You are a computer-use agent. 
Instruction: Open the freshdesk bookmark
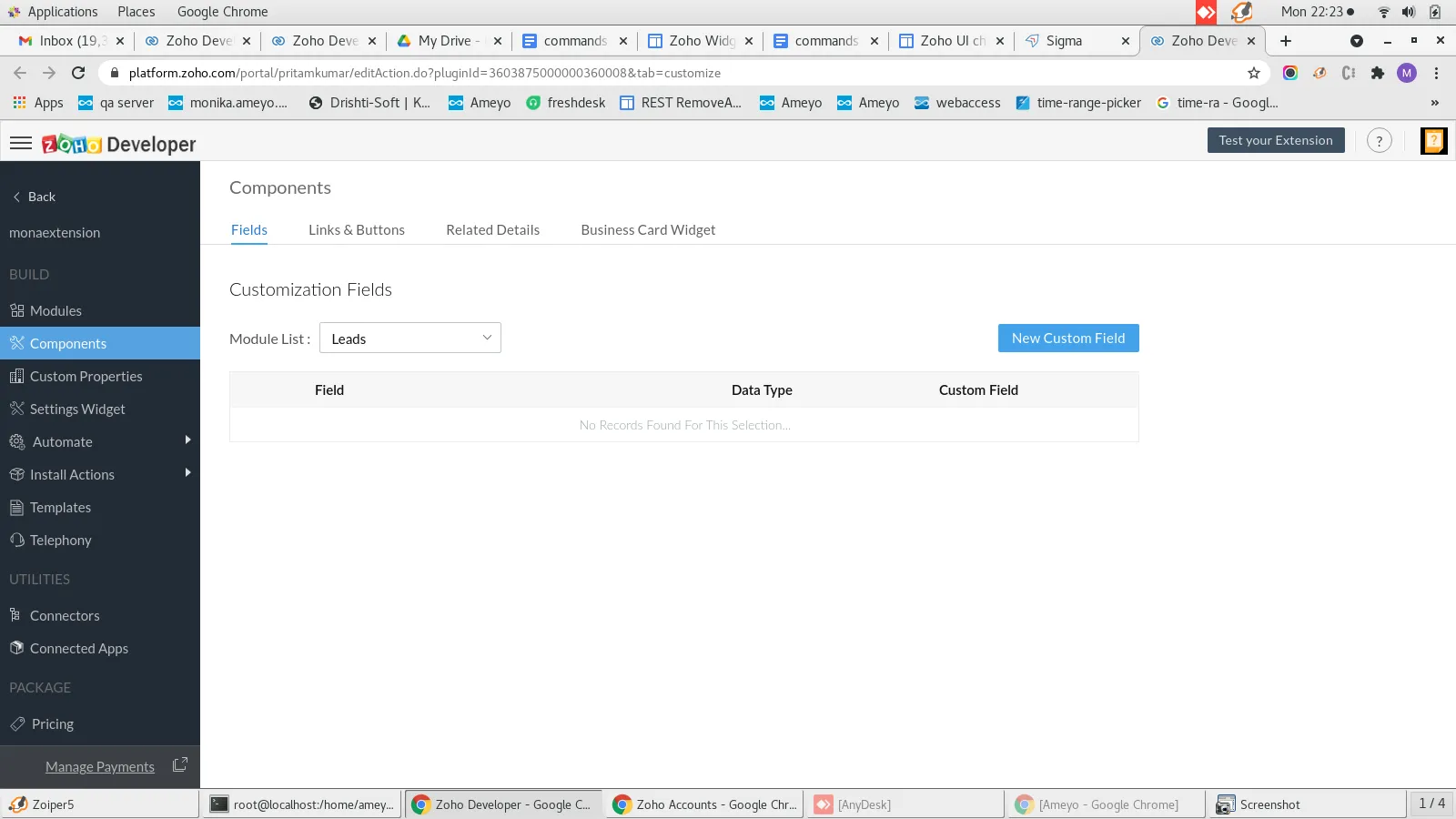coord(566,103)
